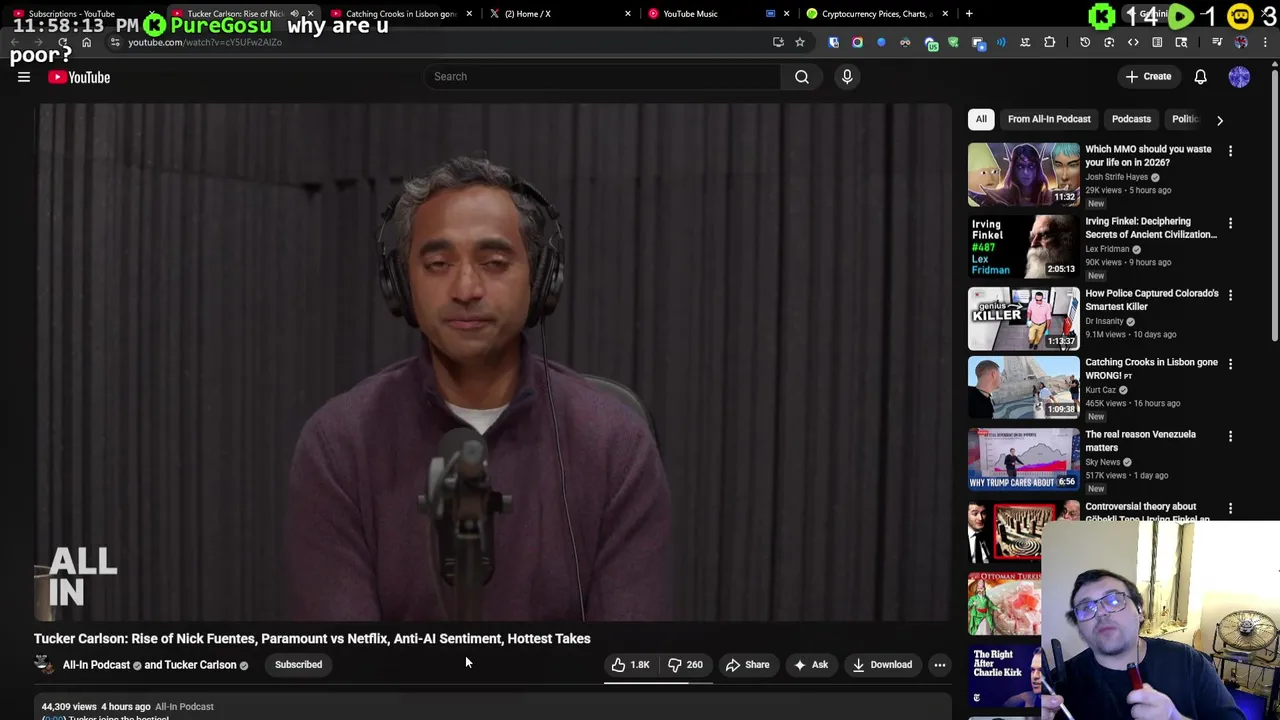Go to YouTube home via logo
Viewport: 1280px width, 720px height.
coord(79,77)
